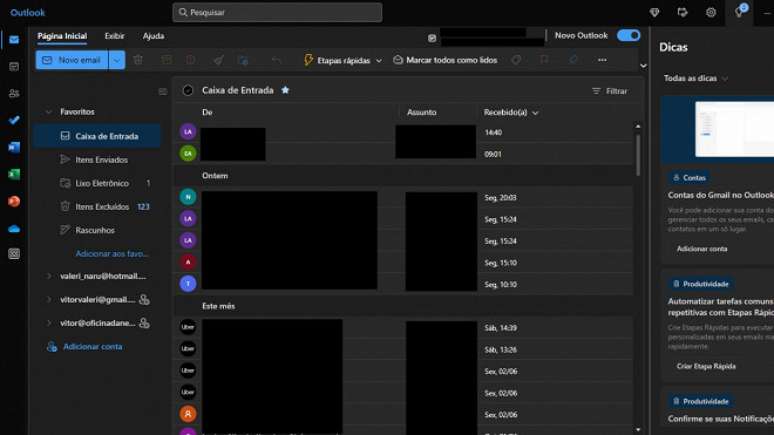Click the Categorize tag icon
Screen dimensions: 774x435
pos(516,60)
